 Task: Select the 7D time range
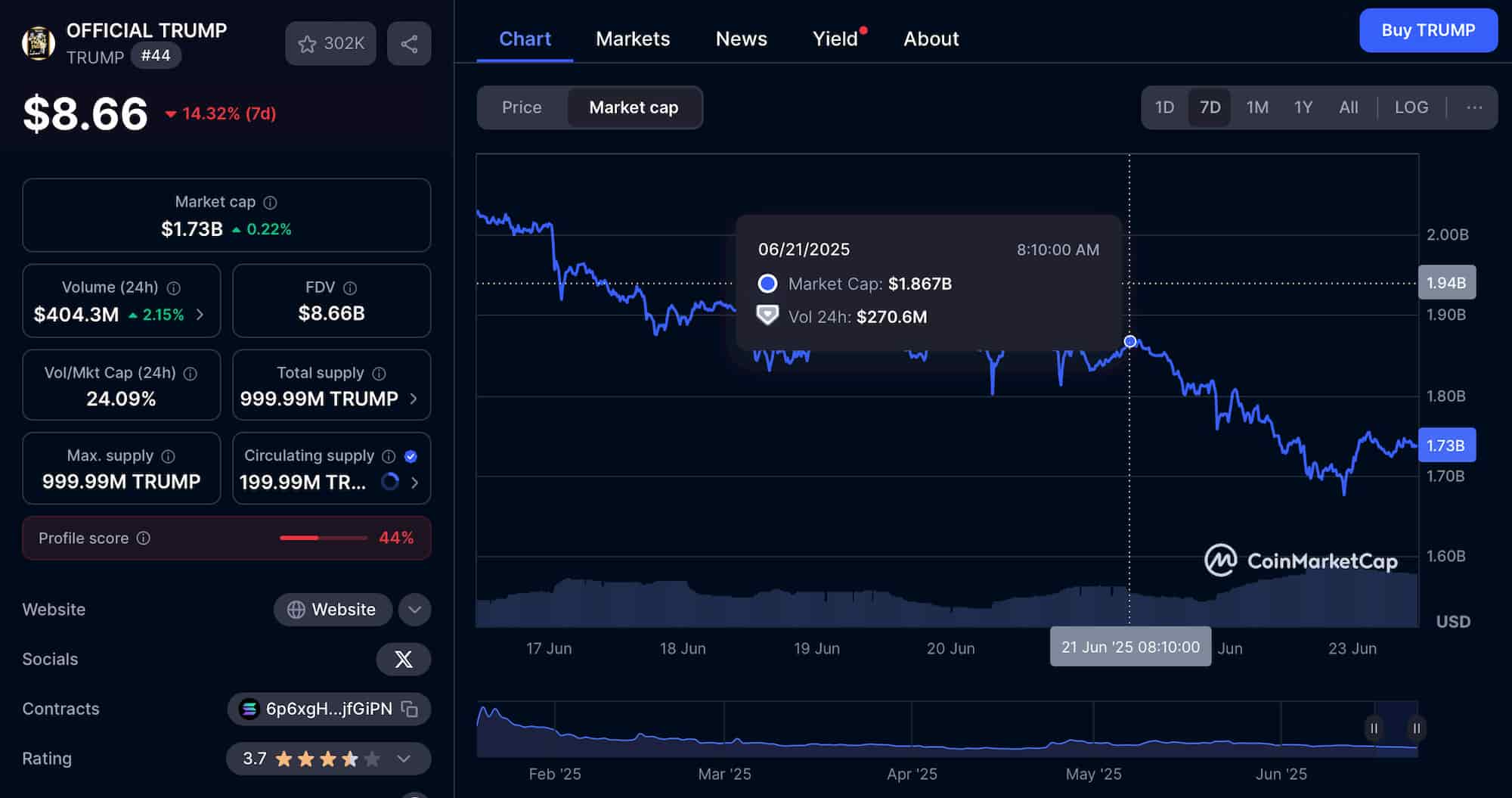[x=1210, y=107]
